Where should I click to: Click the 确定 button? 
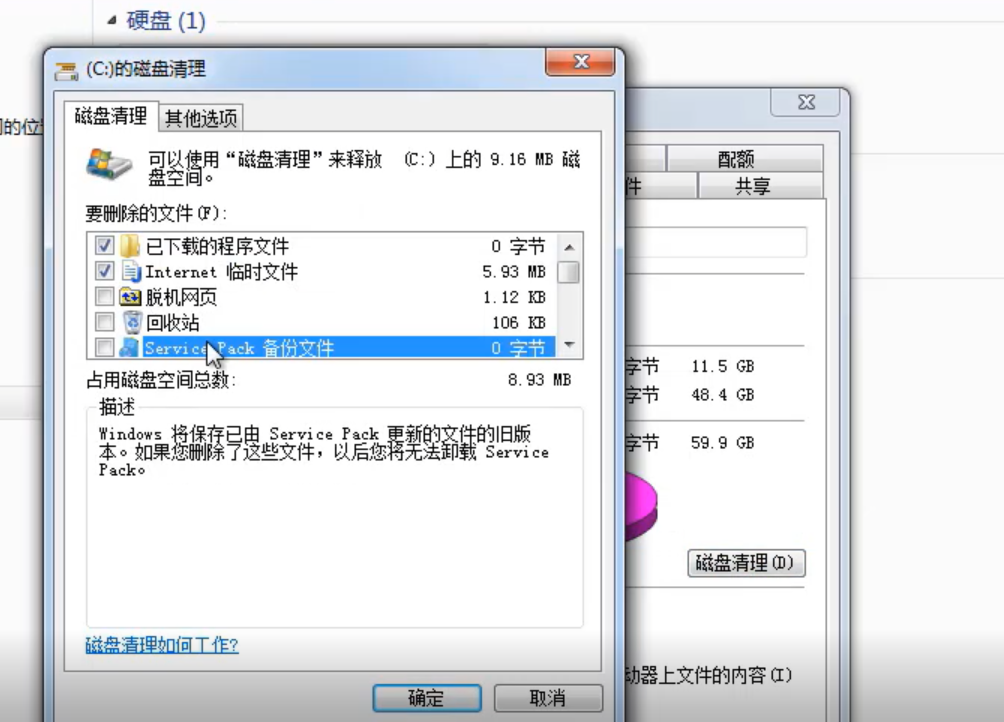coord(426,698)
